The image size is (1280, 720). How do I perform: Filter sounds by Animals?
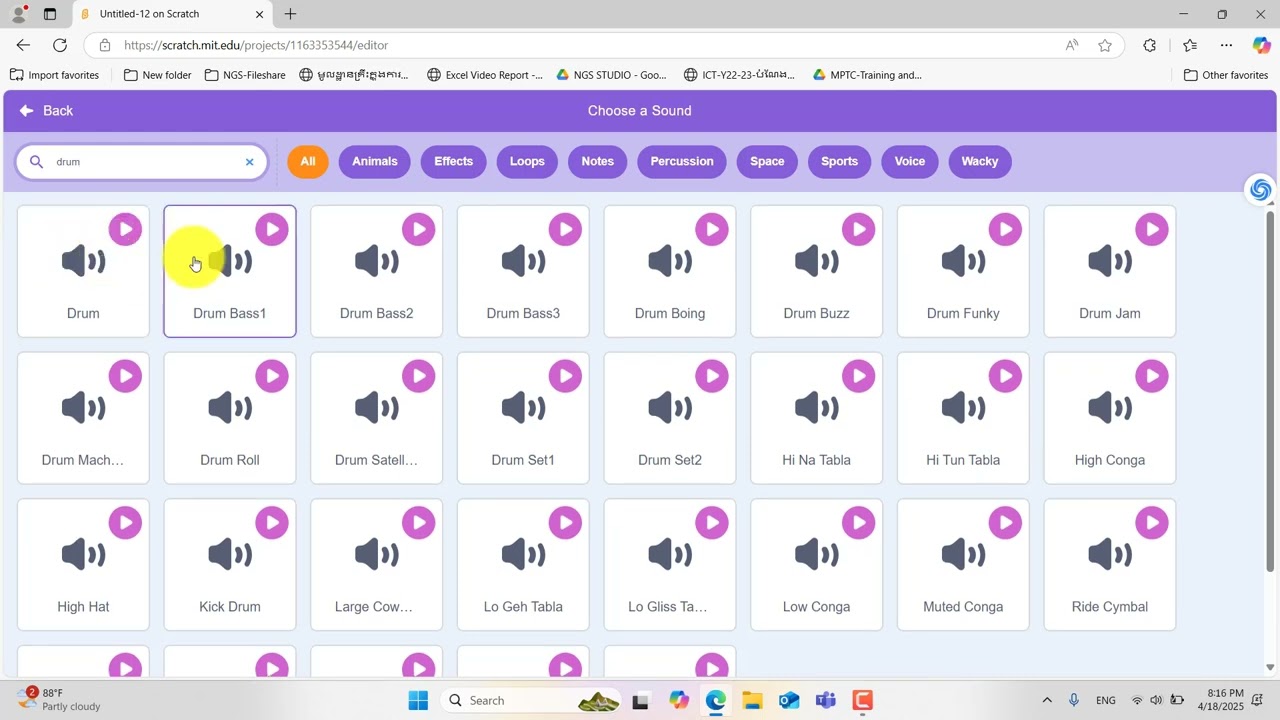click(x=375, y=161)
